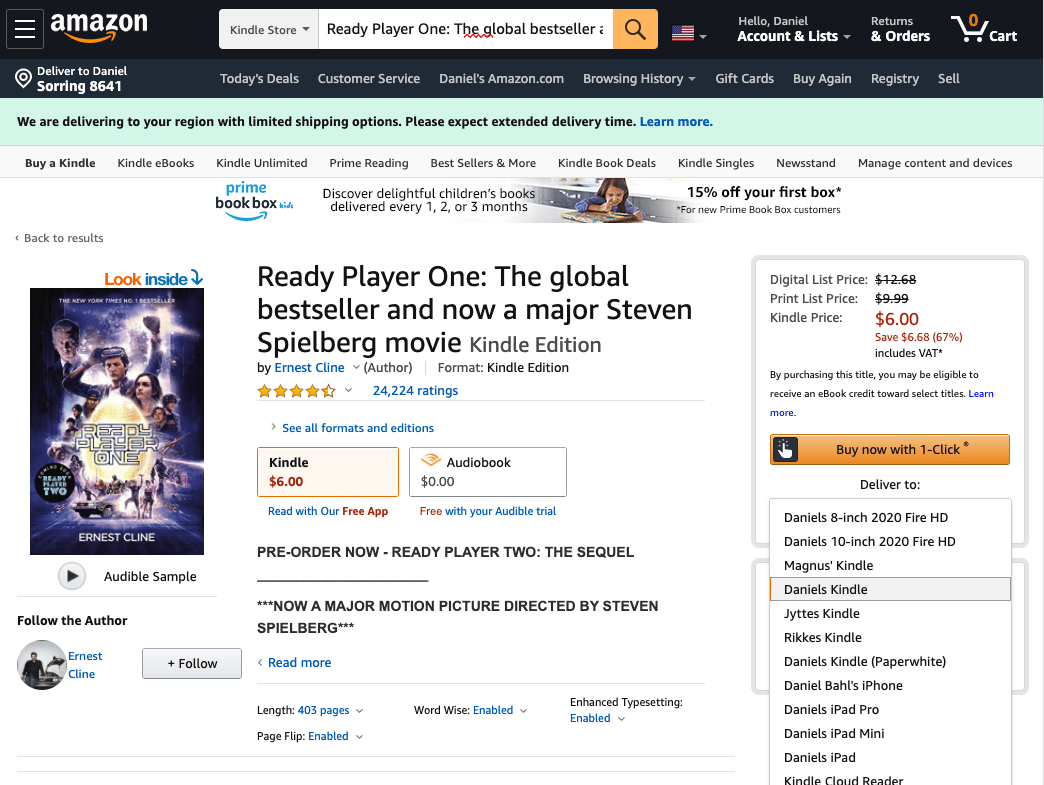Click Buy now with 1-Click button
The width and height of the screenshot is (1044, 785).
coord(890,449)
